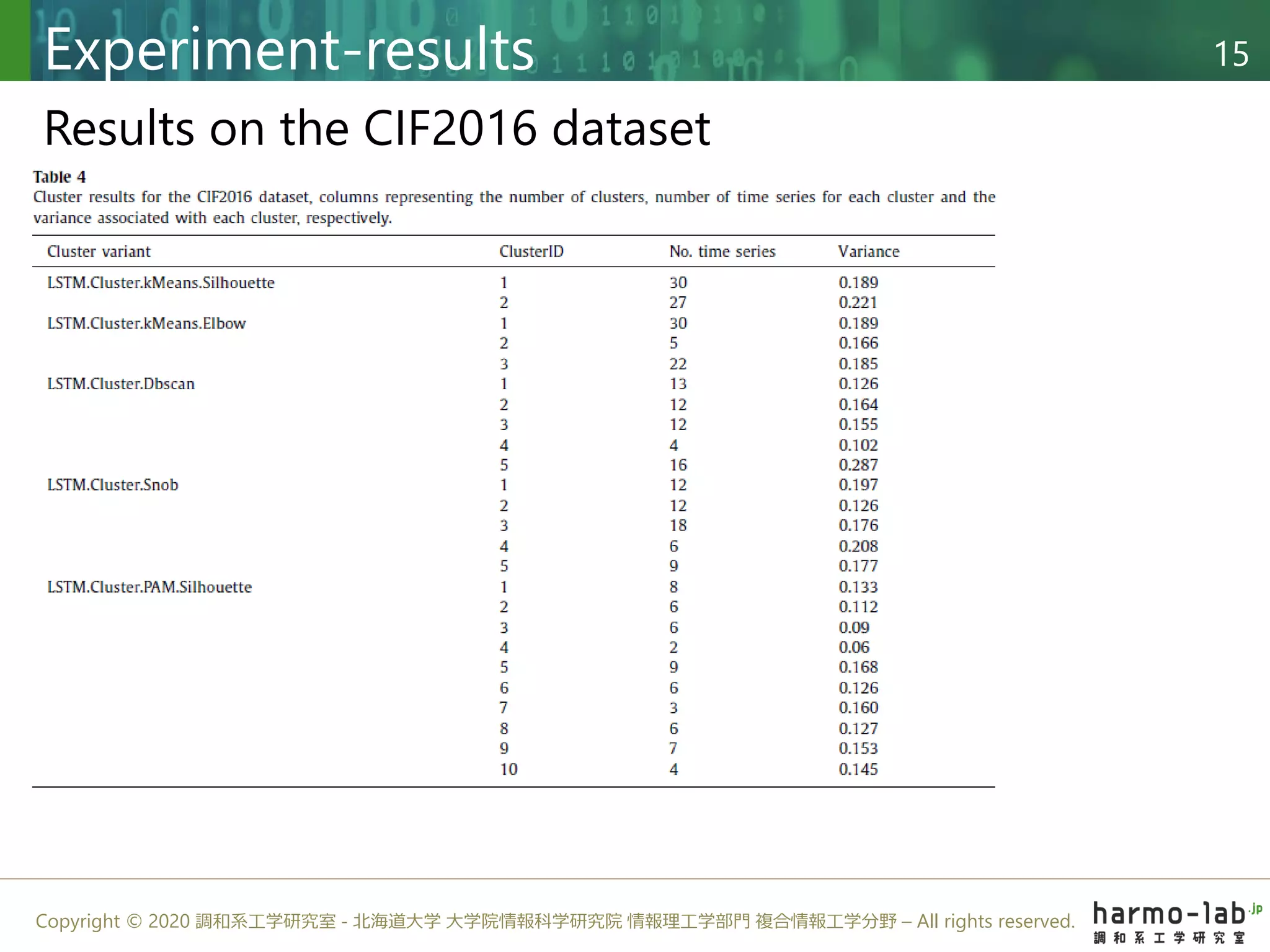Image resolution: width=1270 pixels, height=952 pixels.
Task: Click variance value 0.133
Action: pyautogui.click(x=858, y=587)
